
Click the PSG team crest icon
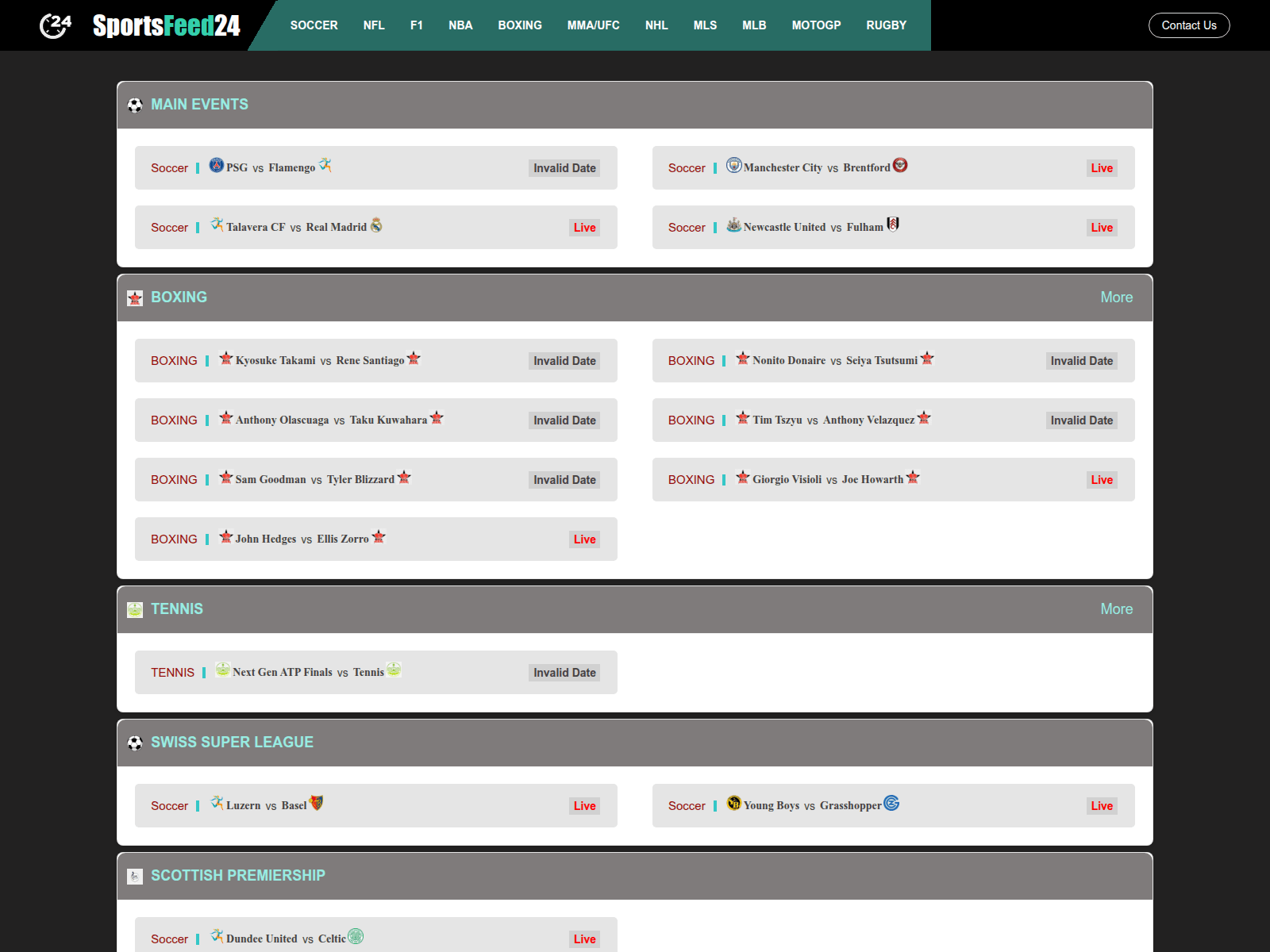click(216, 165)
